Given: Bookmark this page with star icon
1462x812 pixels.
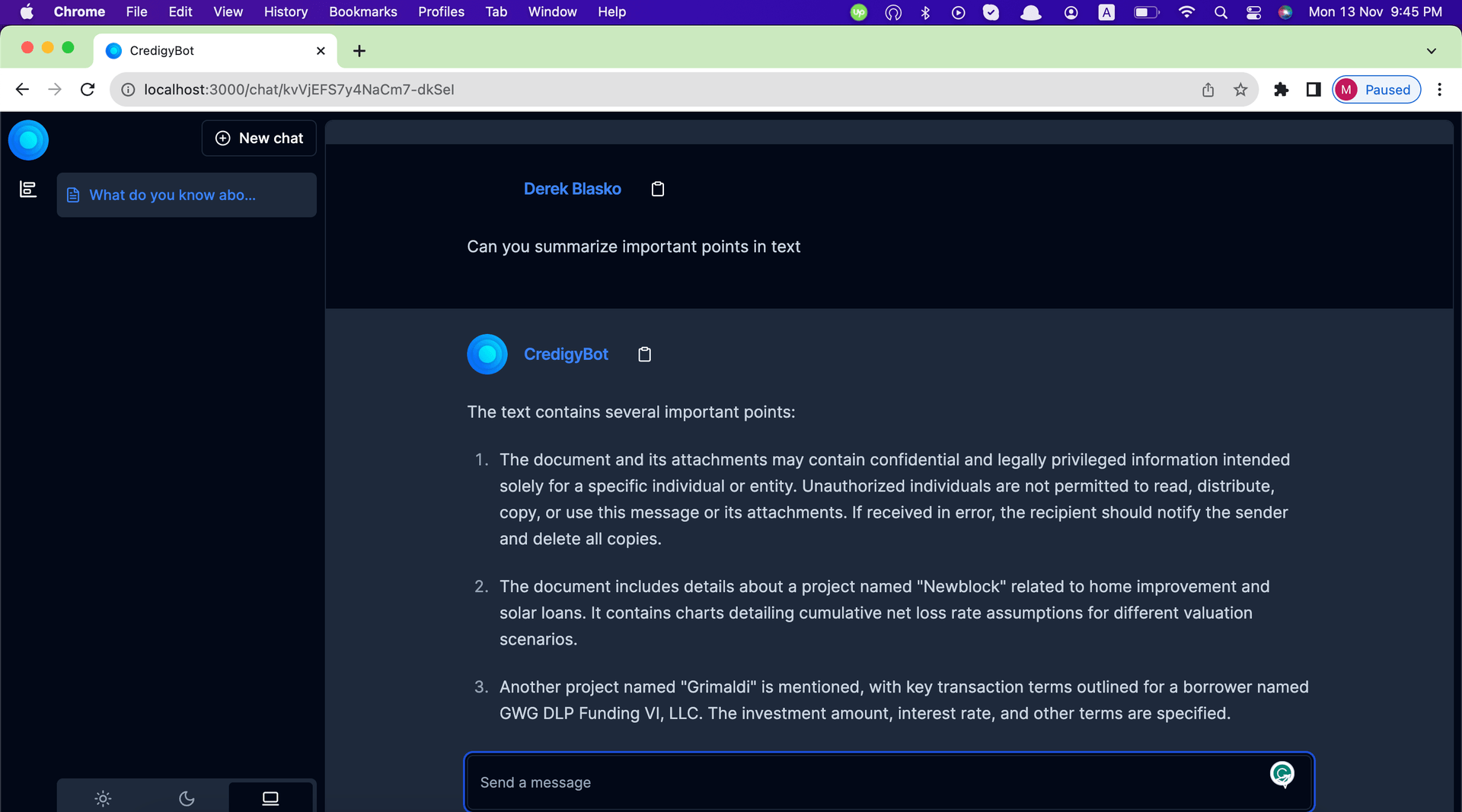Looking at the screenshot, I should tap(1240, 90).
